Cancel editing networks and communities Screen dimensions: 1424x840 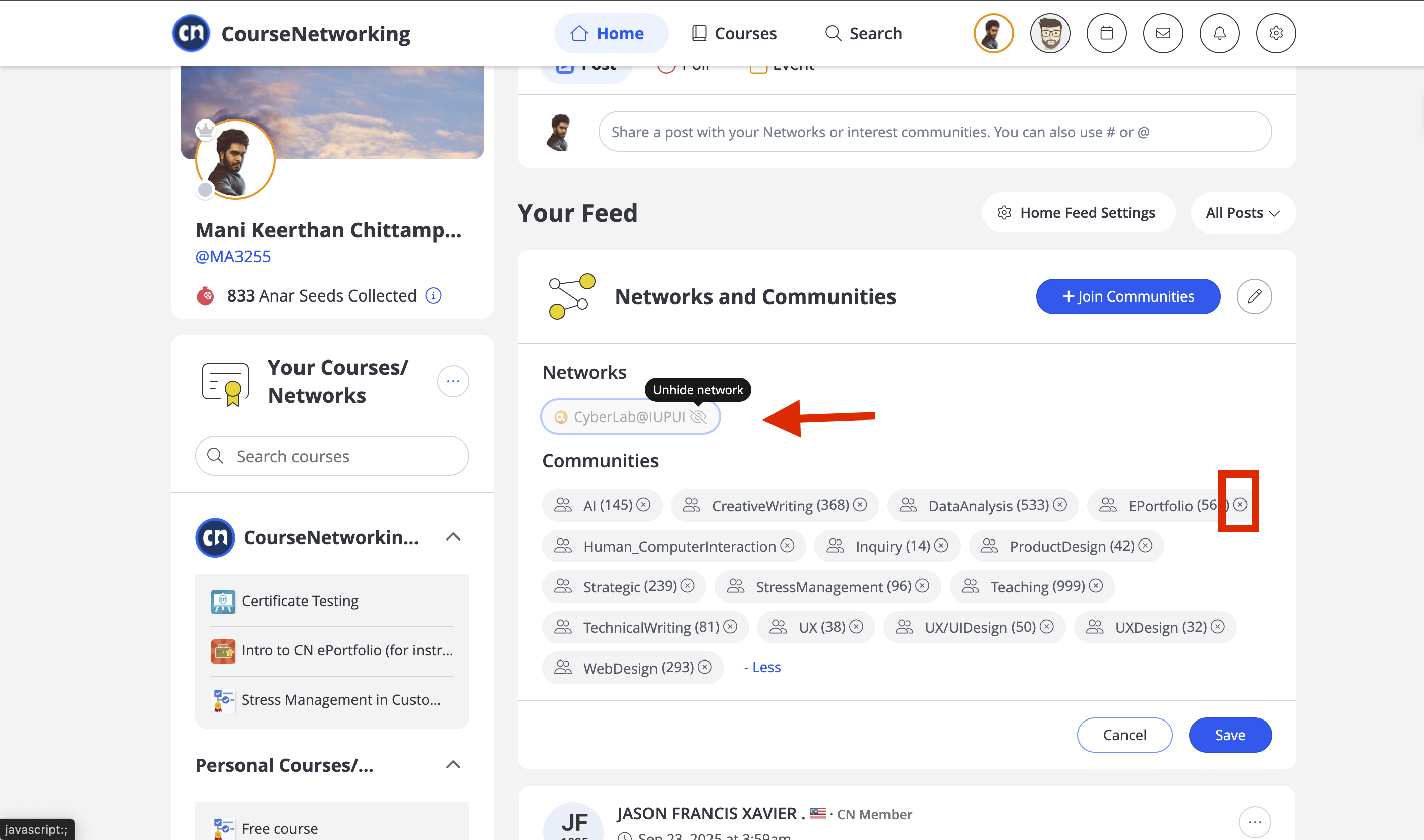click(1124, 735)
